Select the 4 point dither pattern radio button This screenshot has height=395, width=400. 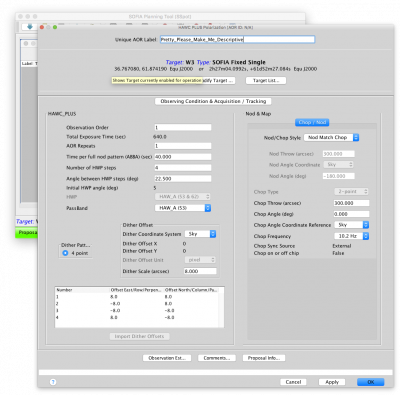point(65,253)
